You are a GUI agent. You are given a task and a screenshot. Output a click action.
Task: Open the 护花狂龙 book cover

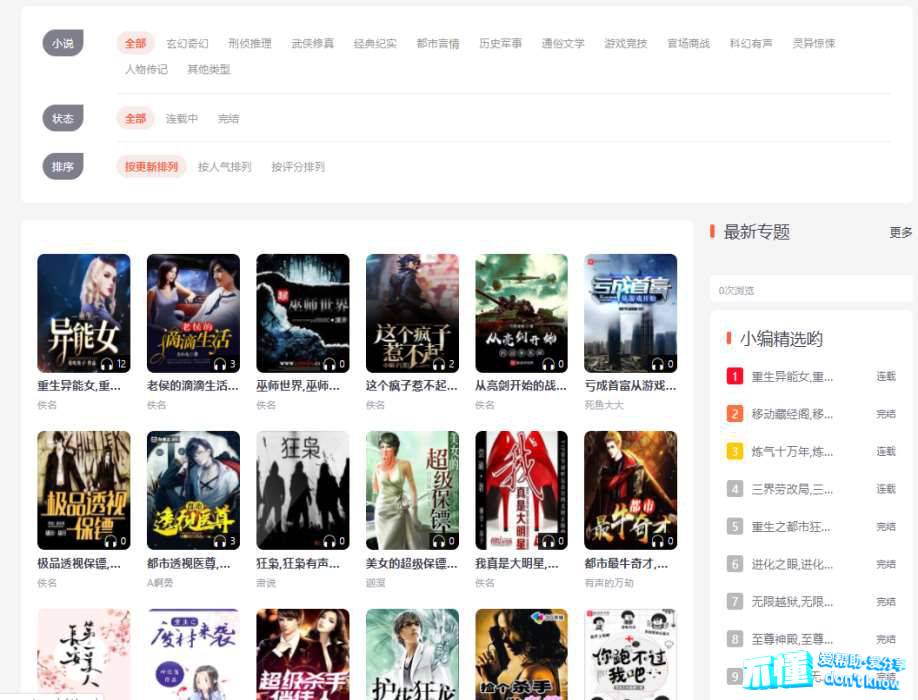(x=412, y=654)
